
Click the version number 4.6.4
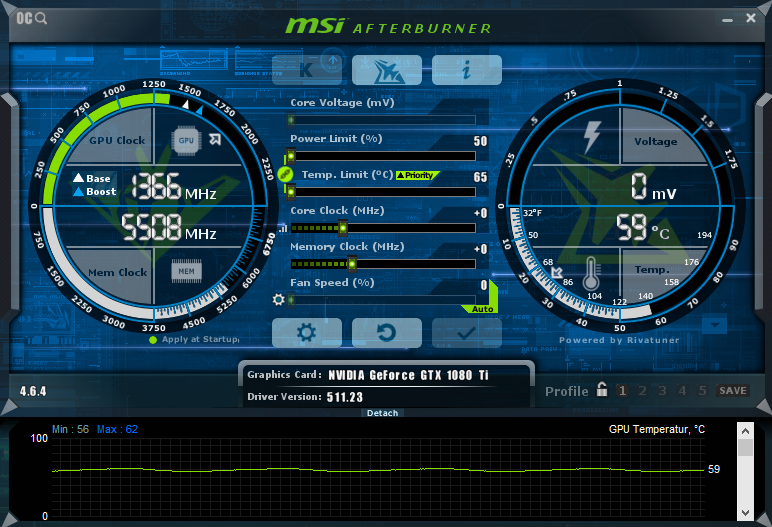pos(33,392)
